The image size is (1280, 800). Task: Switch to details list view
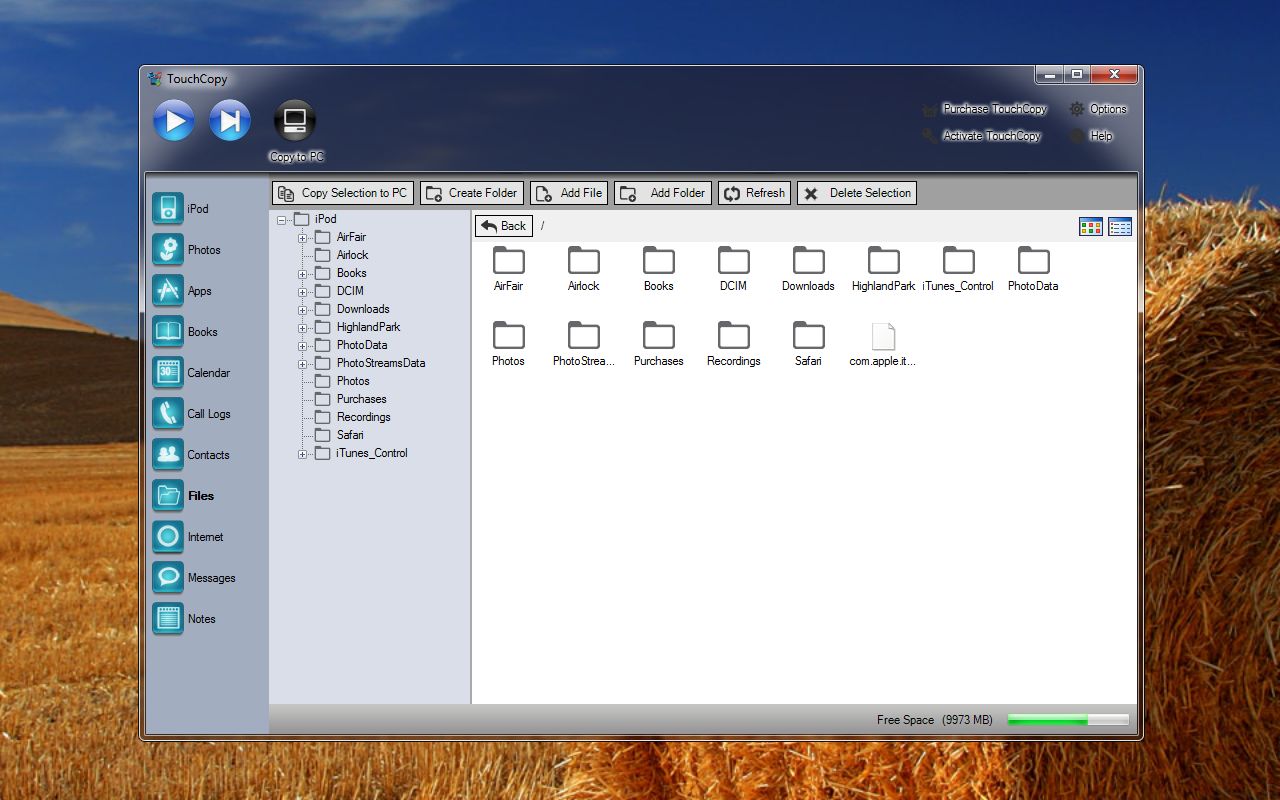(x=1120, y=227)
